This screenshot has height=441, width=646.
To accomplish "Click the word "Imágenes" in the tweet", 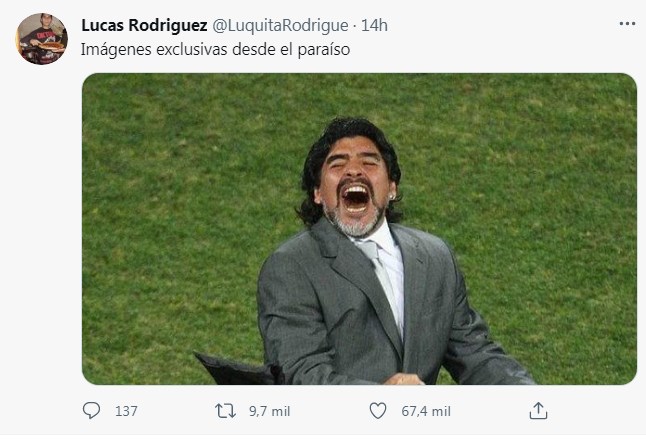I will pos(111,46).
